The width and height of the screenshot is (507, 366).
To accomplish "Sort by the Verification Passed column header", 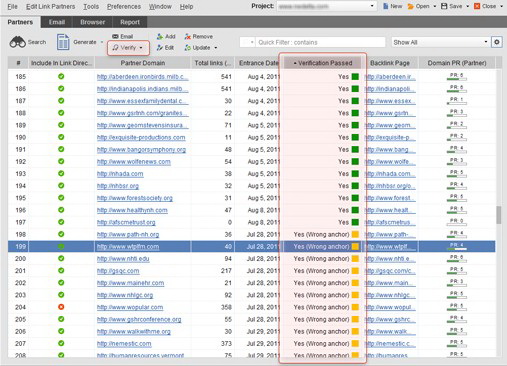I will (322, 63).
